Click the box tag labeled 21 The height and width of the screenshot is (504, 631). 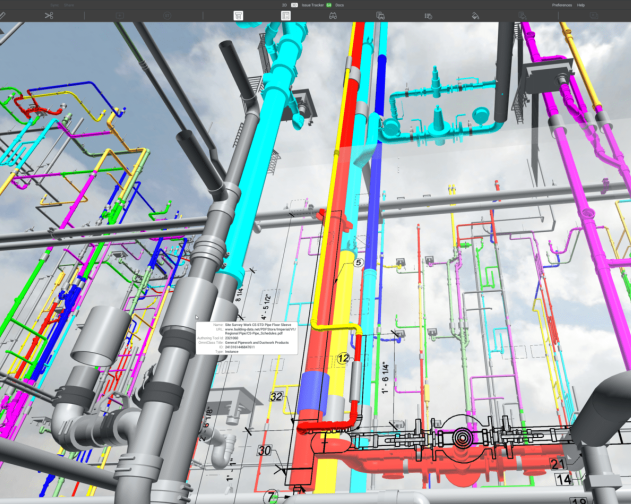click(558, 464)
